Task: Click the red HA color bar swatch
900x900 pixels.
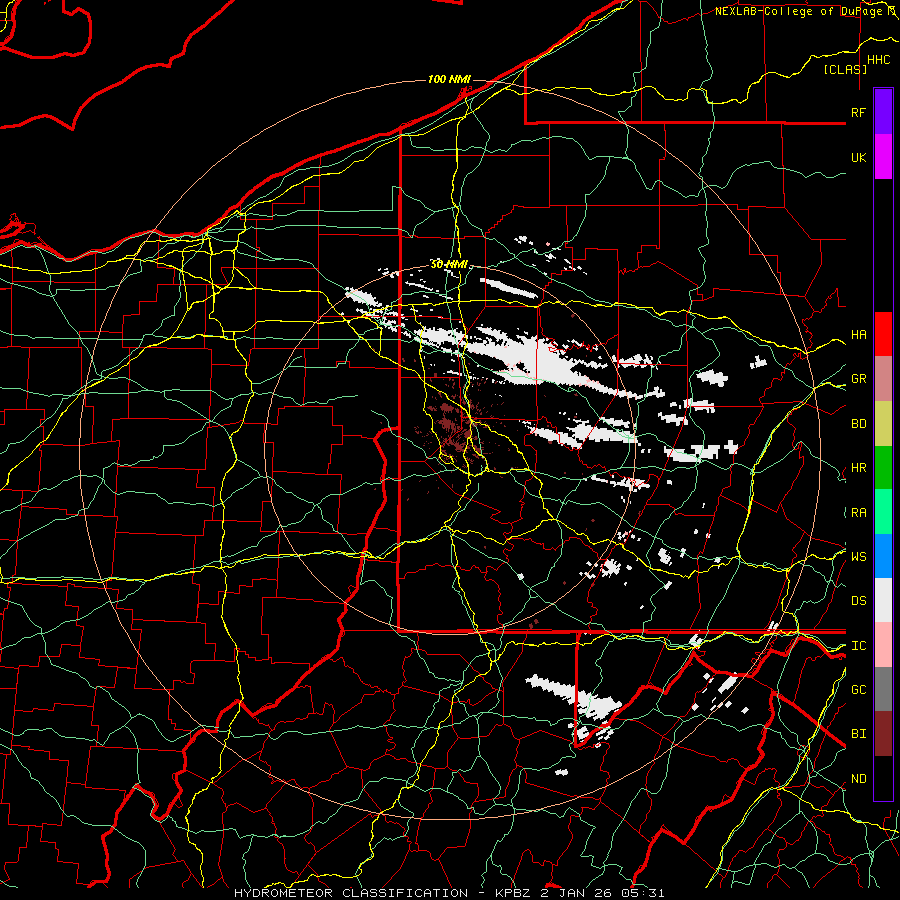Action: (883, 334)
